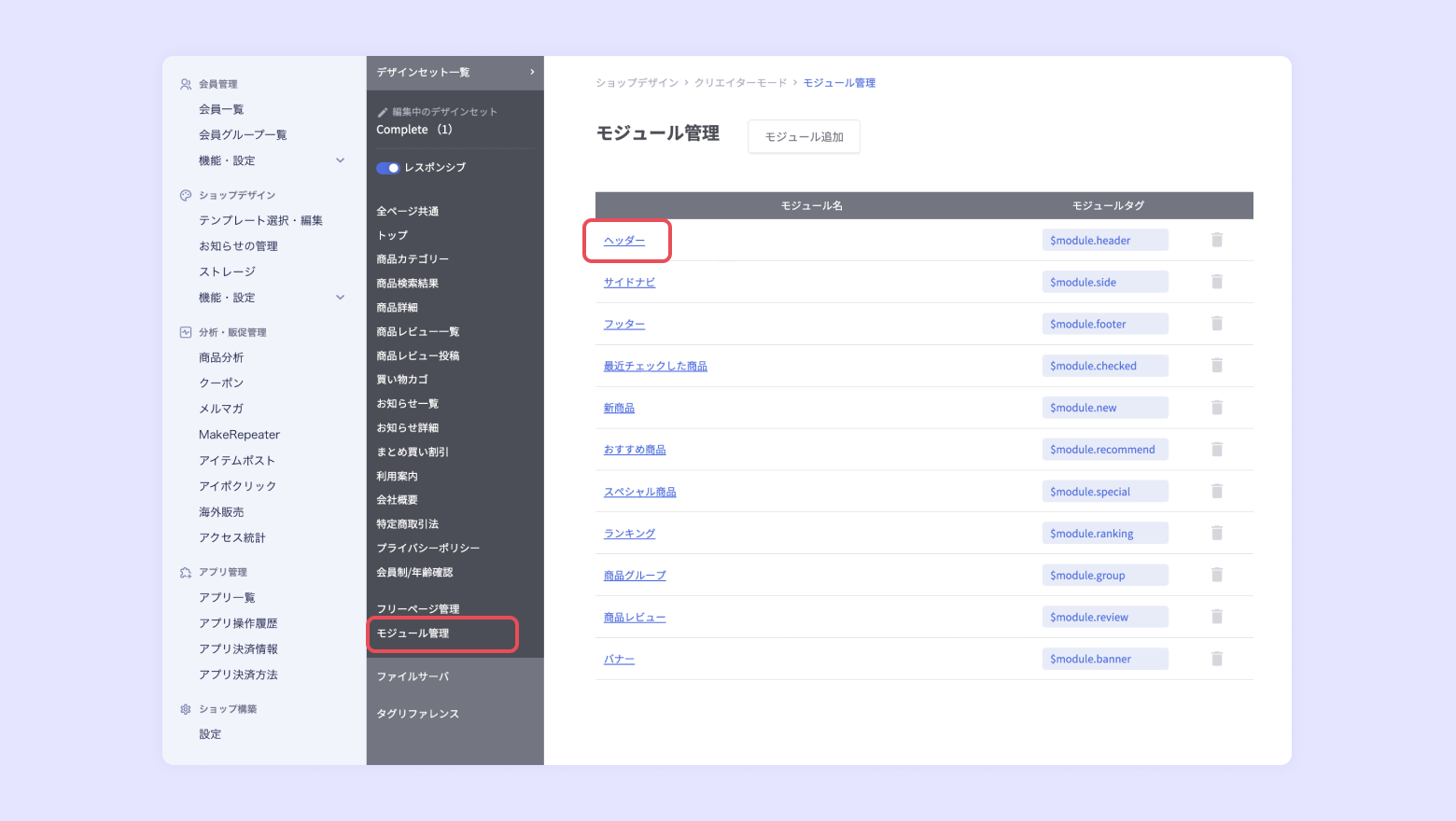Expand 機能・設定 under 会員管理
This screenshot has width=1456, height=821.
(340, 160)
